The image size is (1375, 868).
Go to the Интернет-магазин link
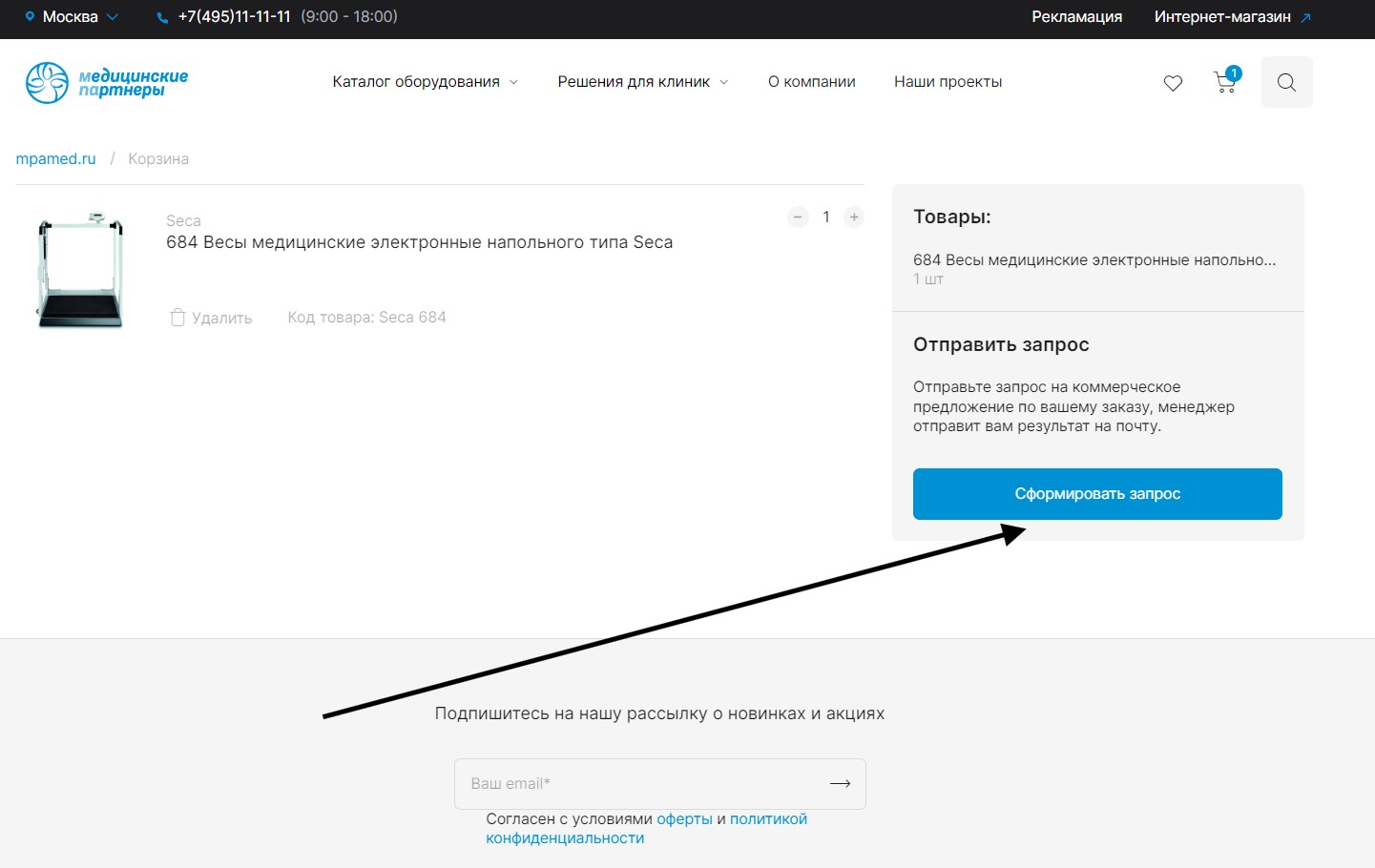1222,16
